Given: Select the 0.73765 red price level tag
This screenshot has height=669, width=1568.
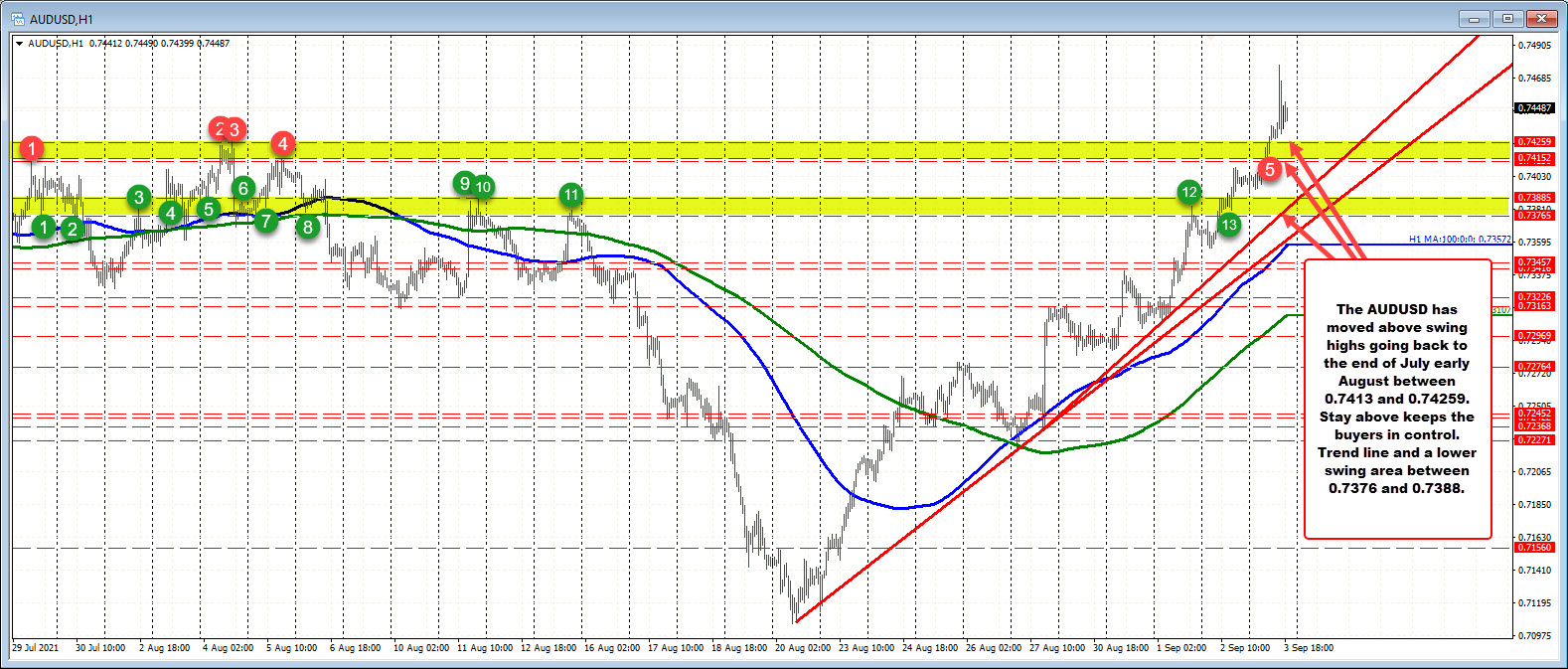Looking at the screenshot, I should [1533, 215].
